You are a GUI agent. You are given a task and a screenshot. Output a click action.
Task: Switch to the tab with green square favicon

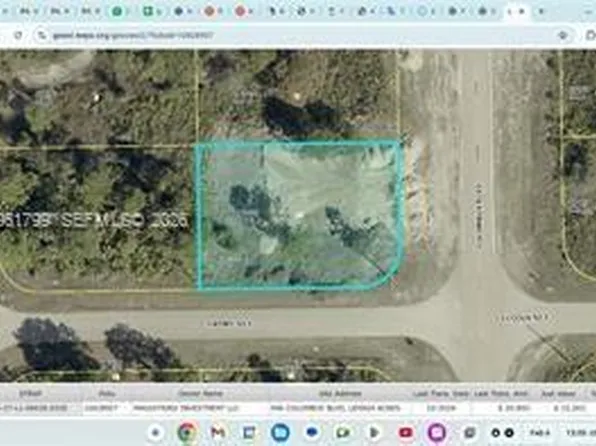(x=147, y=11)
